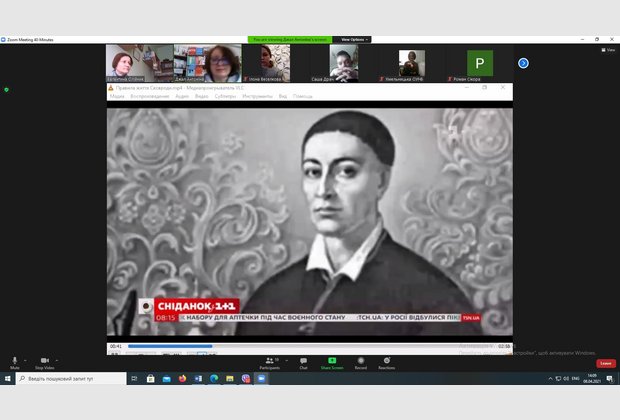620x420 pixels.
Task: Click the red Leave button
Action: coord(606,363)
